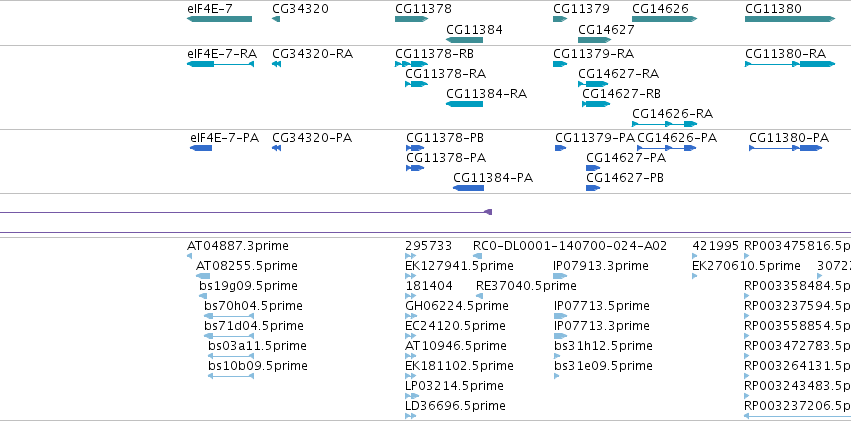Screen dimensions: 851x421
Task: Select the CG34320 gene arrow
Action: tap(276, 19)
